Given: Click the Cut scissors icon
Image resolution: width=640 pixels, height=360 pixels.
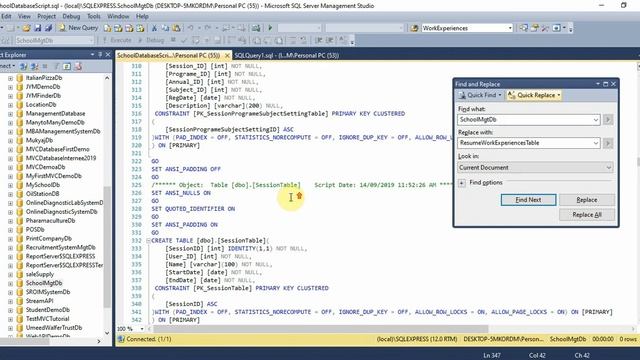Looking at the screenshot, I should click(x=154, y=28).
